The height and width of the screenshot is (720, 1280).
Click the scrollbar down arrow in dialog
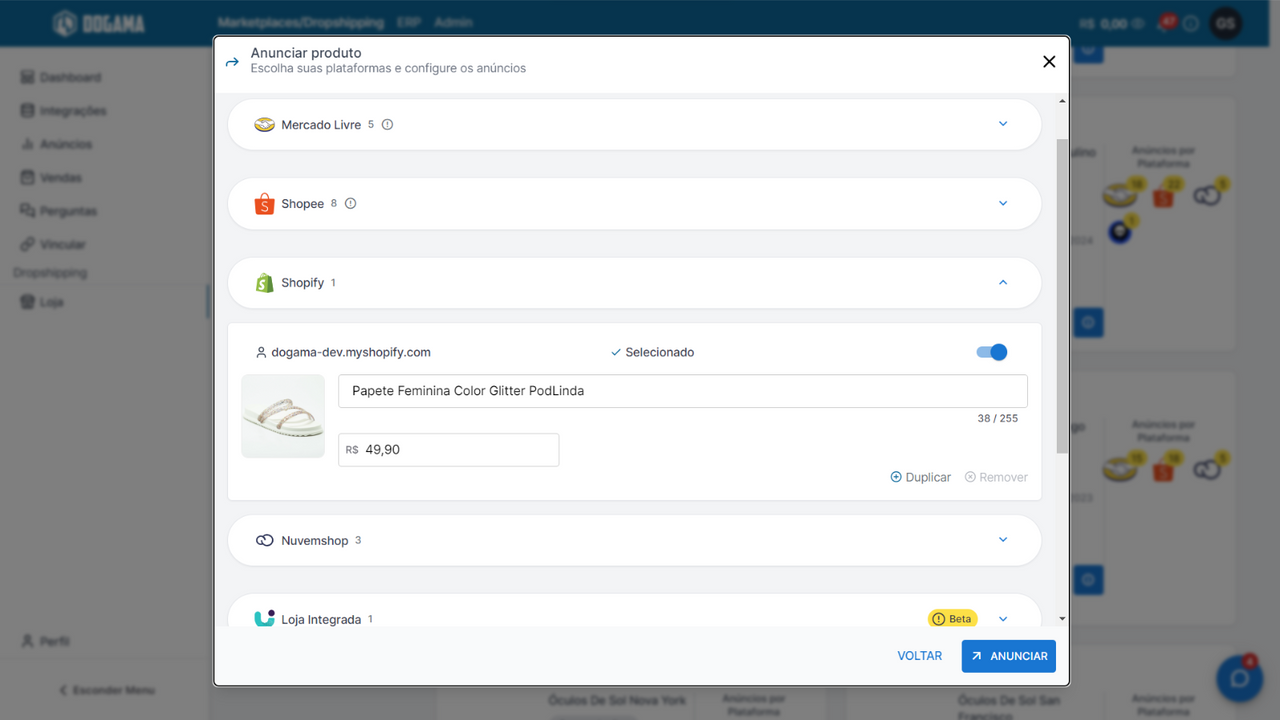[1062, 619]
